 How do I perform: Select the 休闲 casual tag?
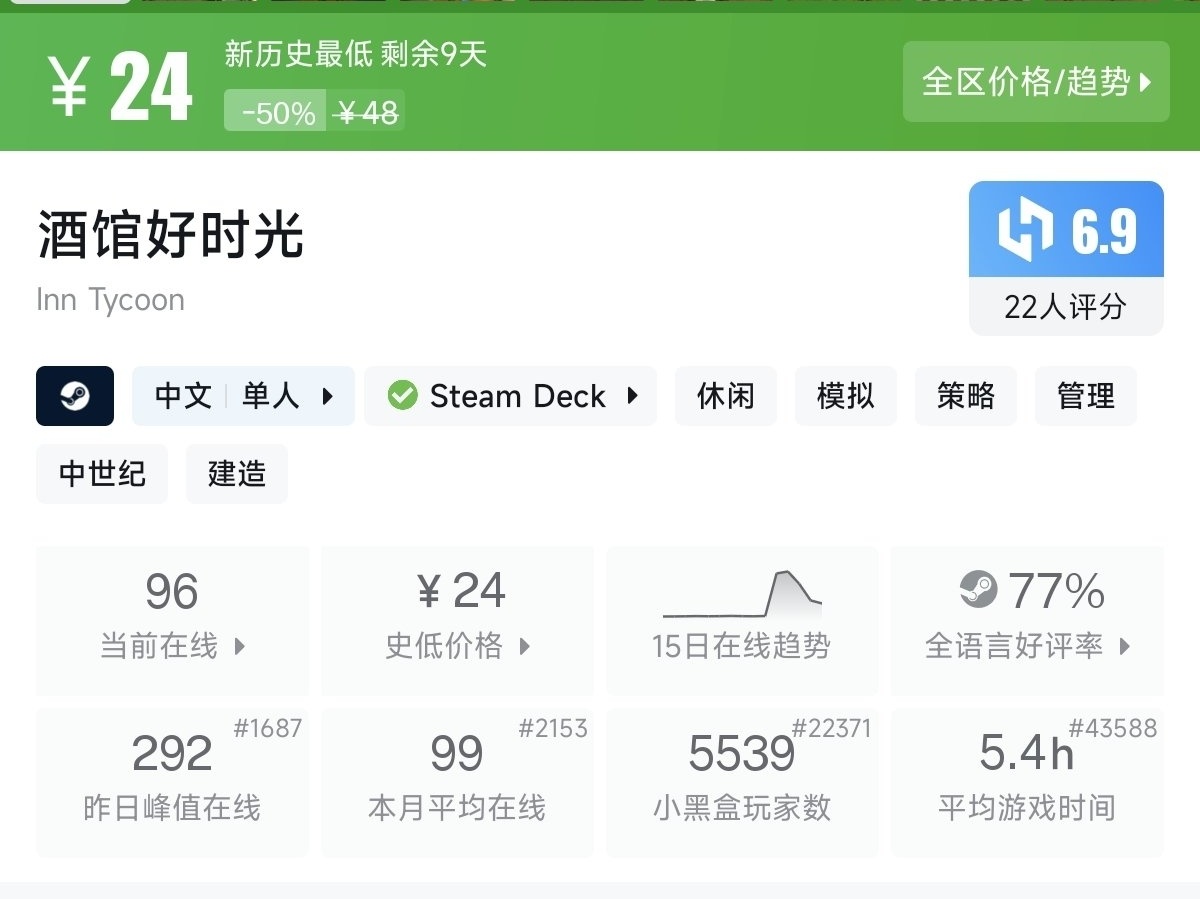point(726,396)
